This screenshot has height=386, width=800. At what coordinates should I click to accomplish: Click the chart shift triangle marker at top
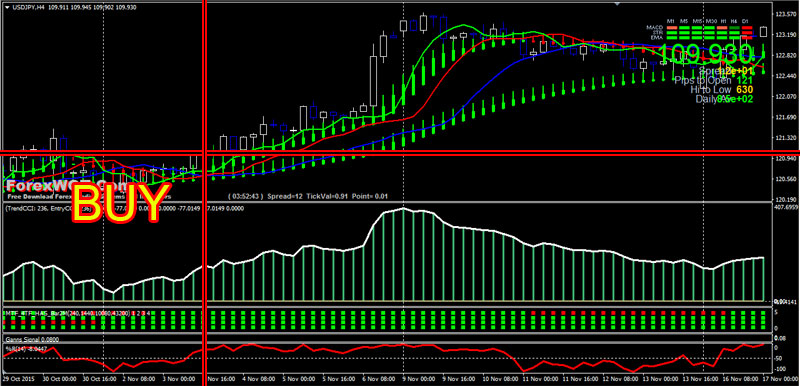pos(618,3)
